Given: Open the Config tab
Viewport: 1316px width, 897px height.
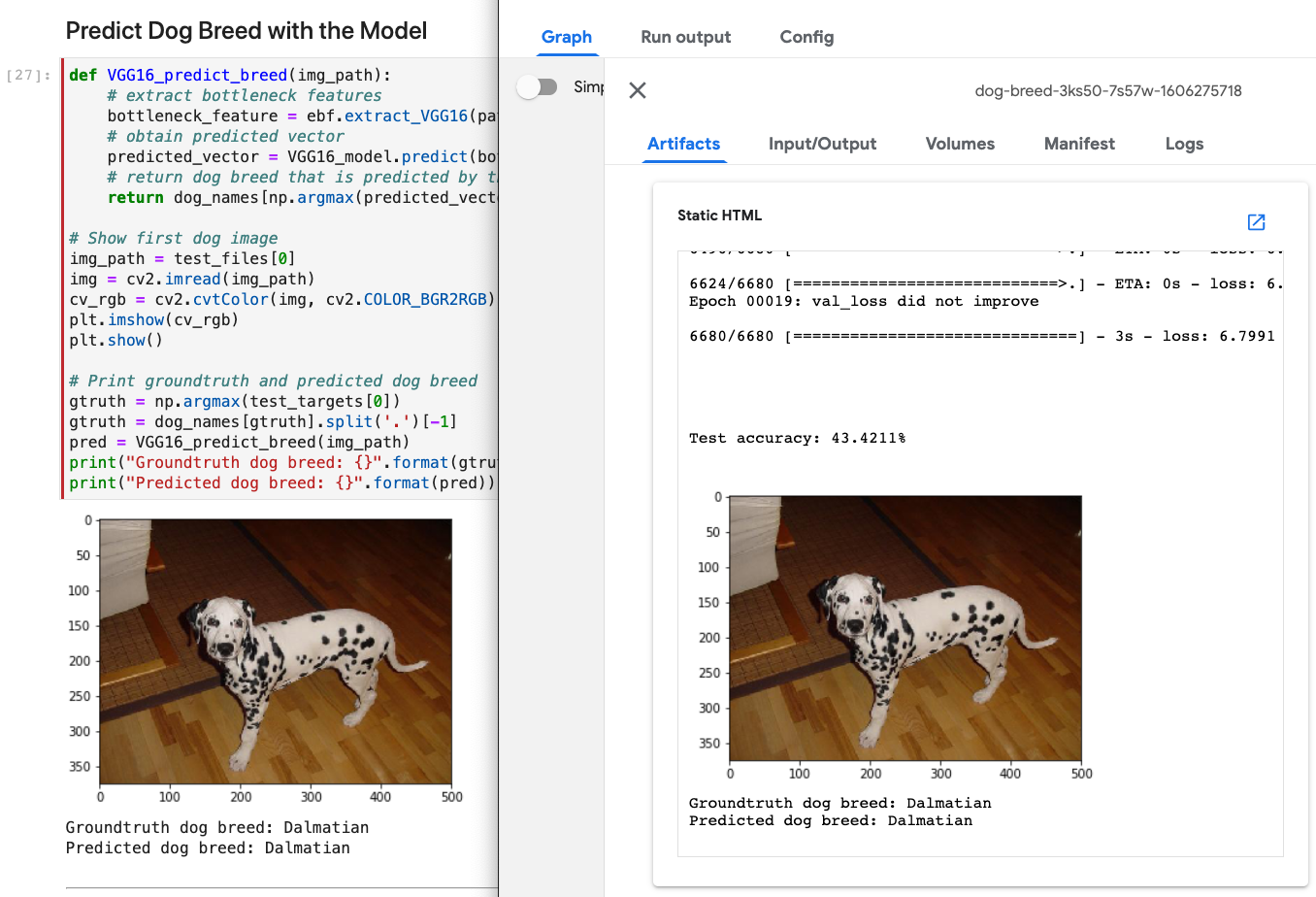Looking at the screenshot, I should click(x=806, y=37).
